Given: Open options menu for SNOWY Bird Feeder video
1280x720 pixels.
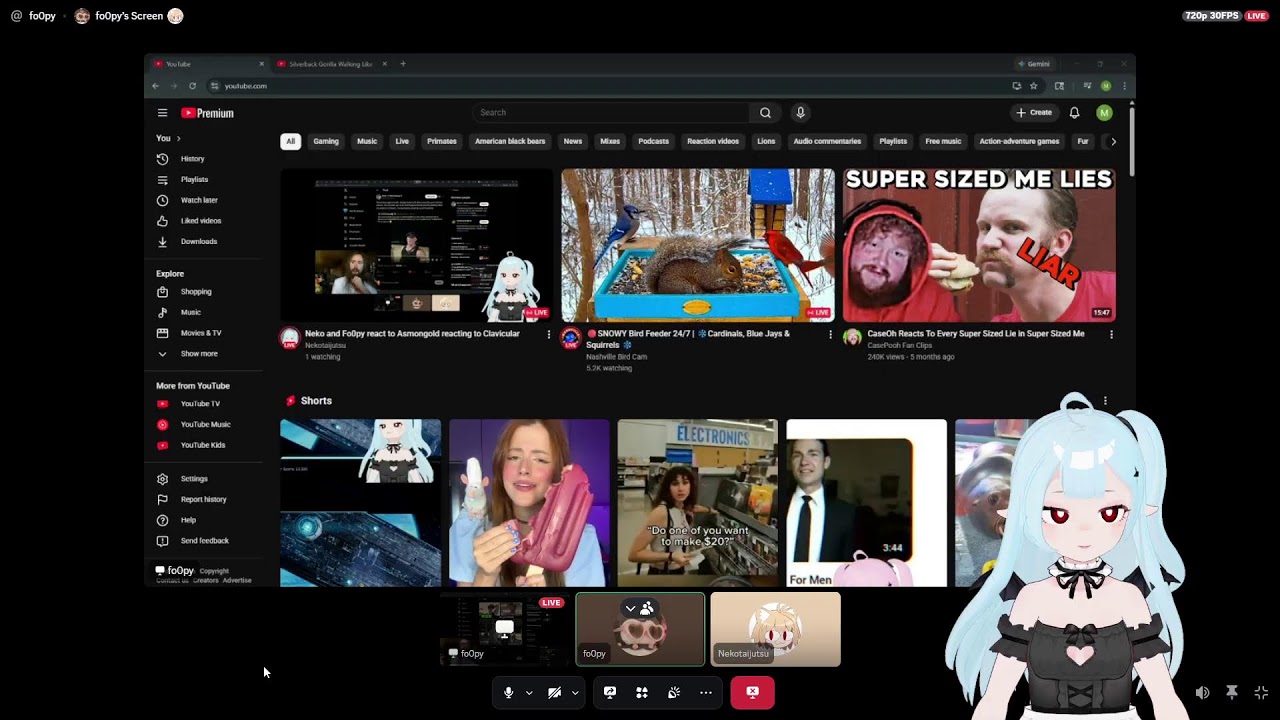Looking at the screenshot, I should tap(830, 334).
